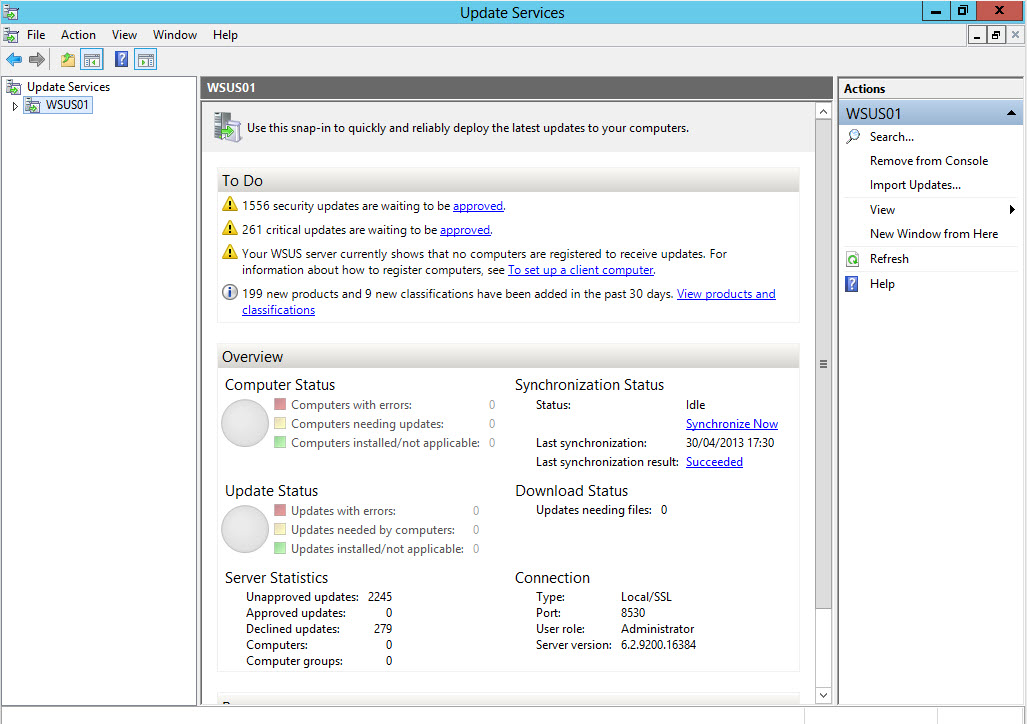Click red Computers with errors swatch
This screenshot has width=1027, height=724.
(280, 404)
